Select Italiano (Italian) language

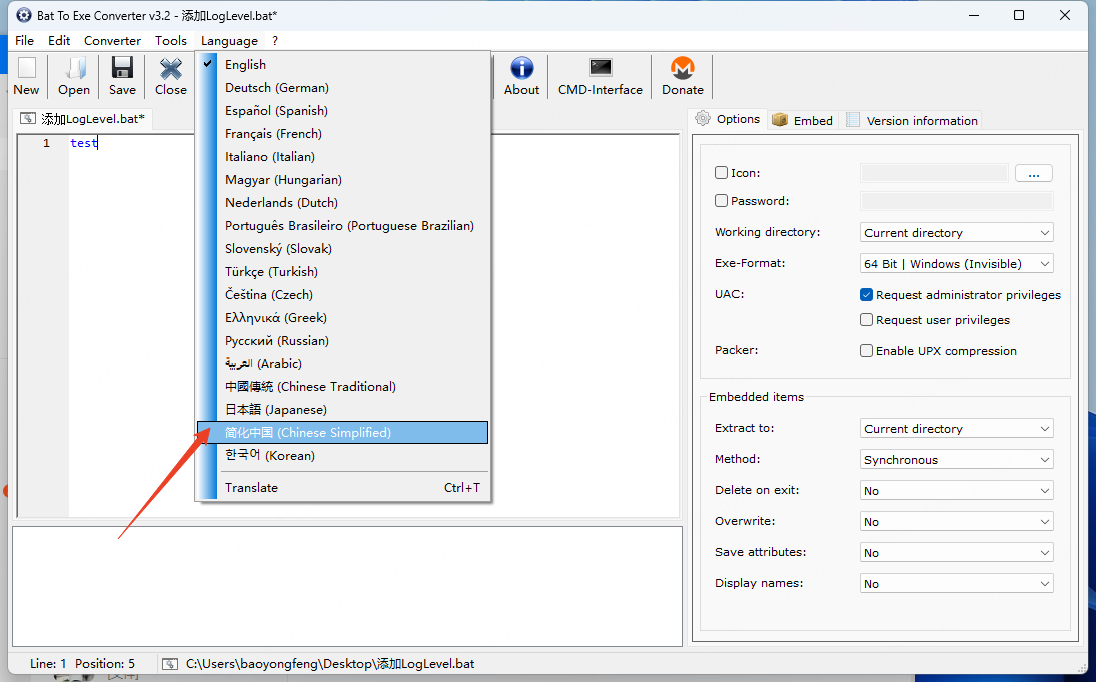click(x=342, y=157)
